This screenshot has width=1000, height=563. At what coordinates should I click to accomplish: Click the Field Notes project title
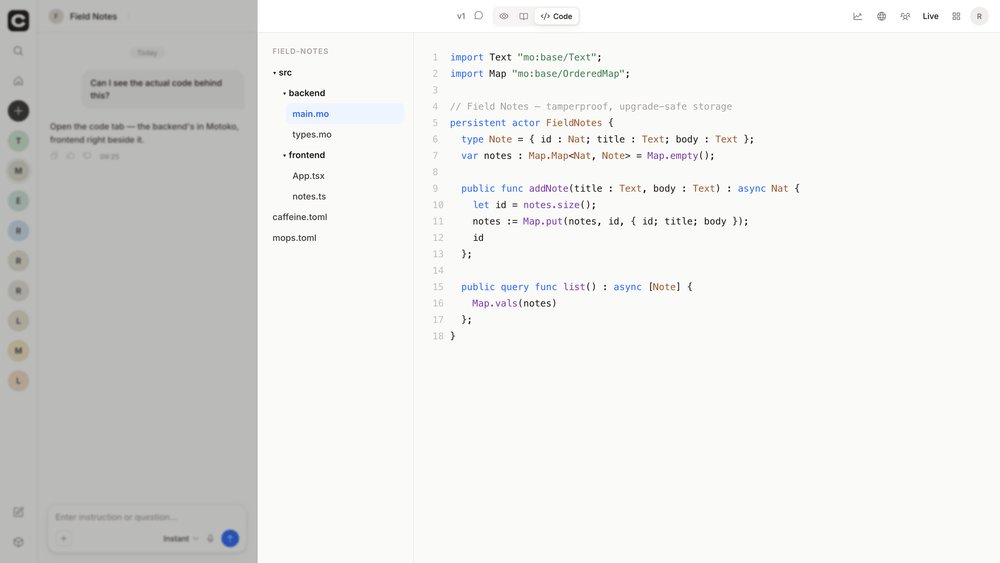[x=93, y=16]
